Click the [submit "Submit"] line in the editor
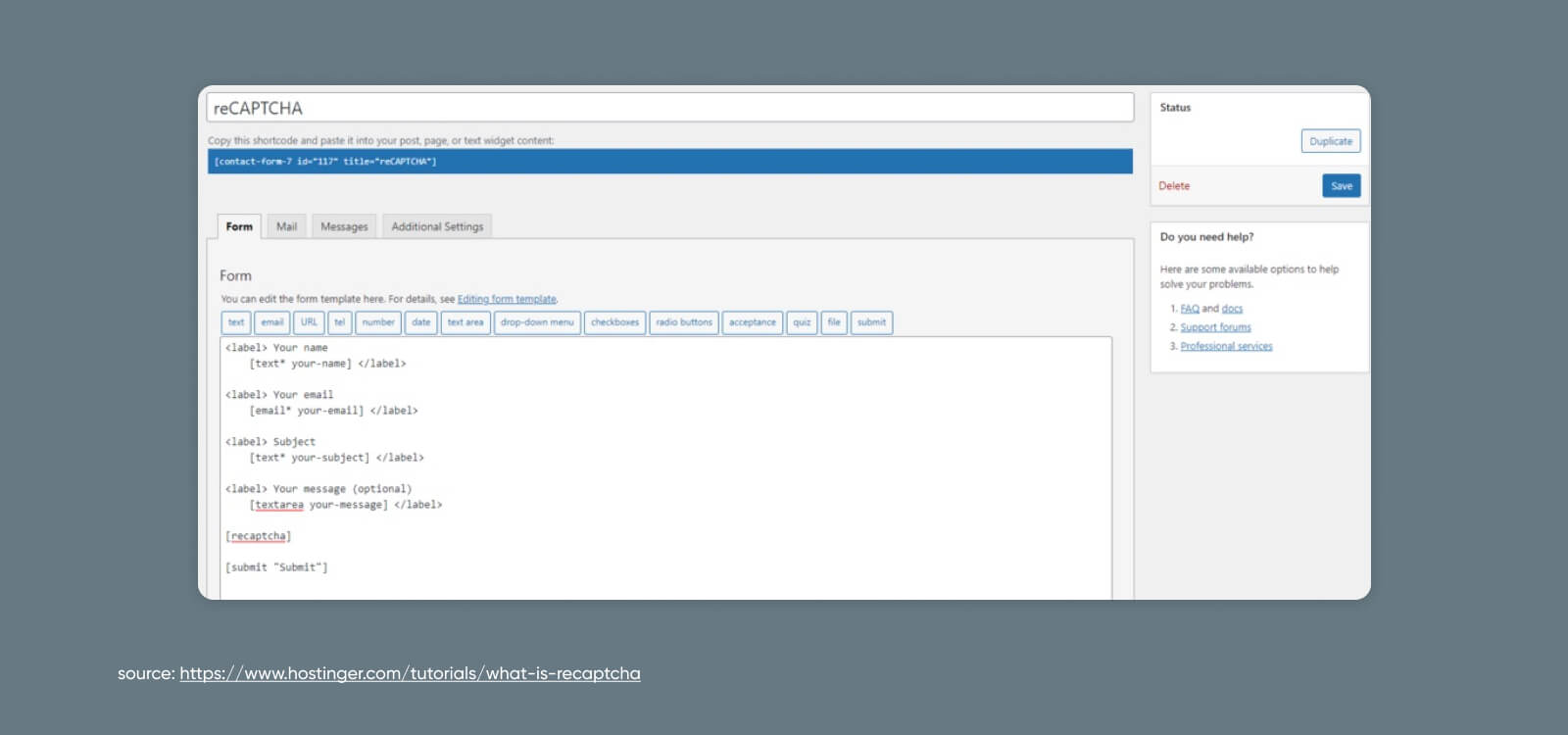Image resolution: width=1568 pixels, height=735 pixels. [276, 567]
